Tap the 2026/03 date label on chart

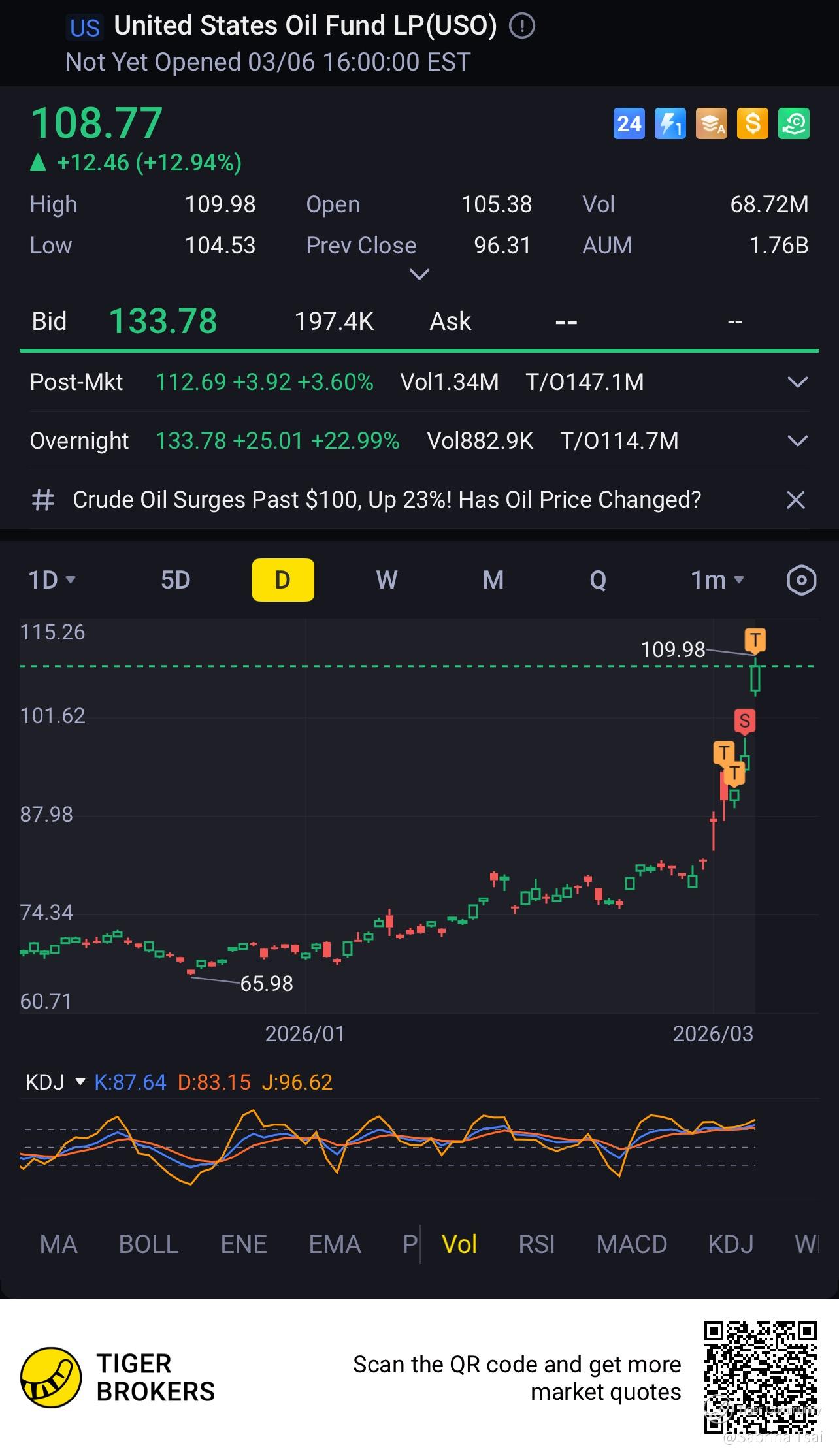click(x=713, y=1034)
